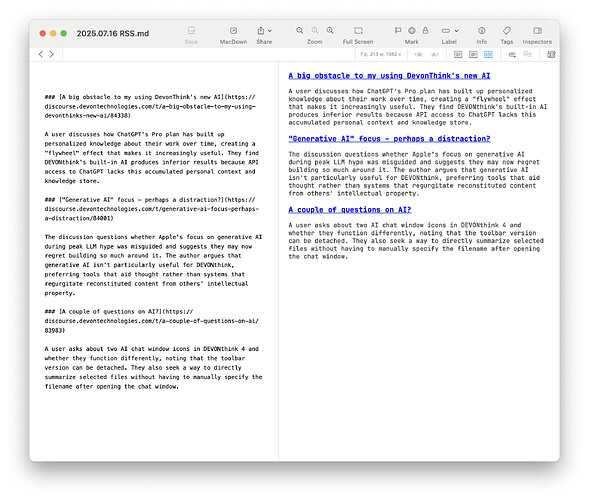Toggle the Inspectors sidebar
Viewport: 589px width, 500px height.
538,30
